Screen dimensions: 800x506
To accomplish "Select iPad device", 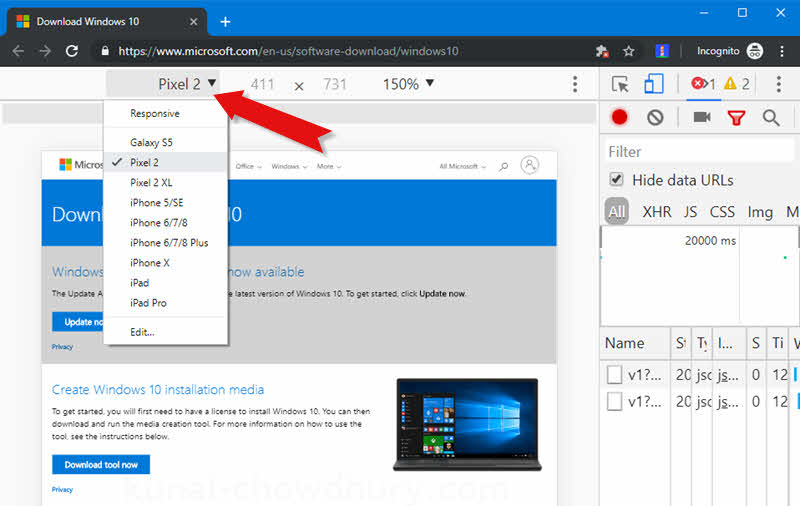I will (x=166, y=283).
